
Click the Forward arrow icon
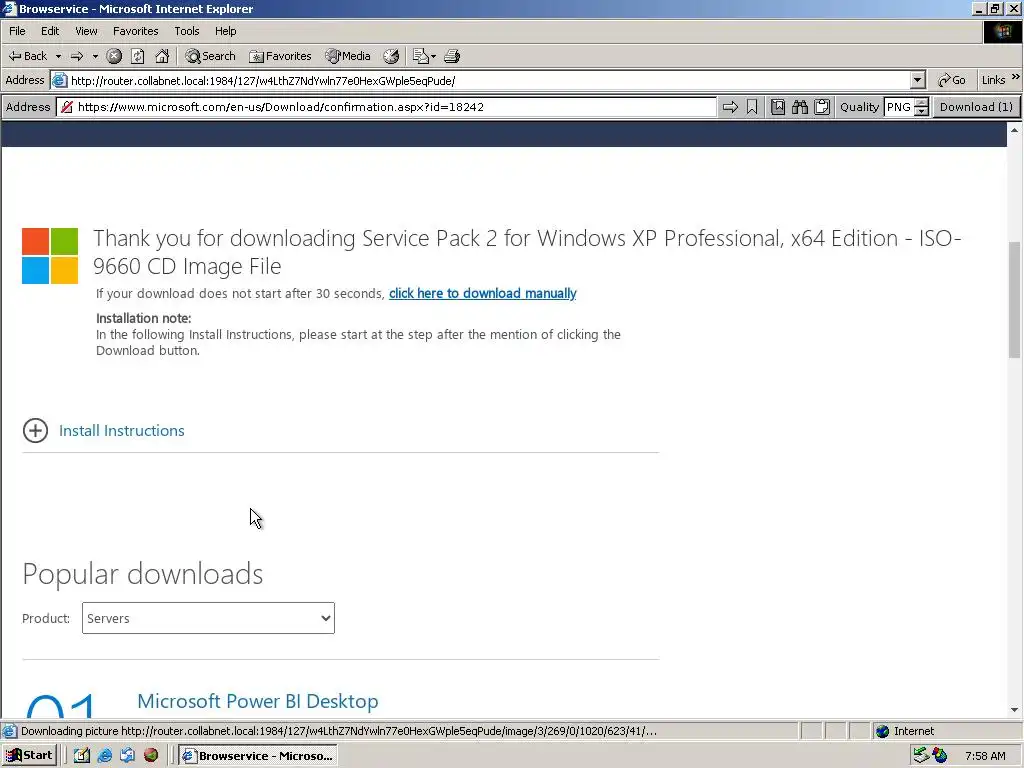coord(77,56)
